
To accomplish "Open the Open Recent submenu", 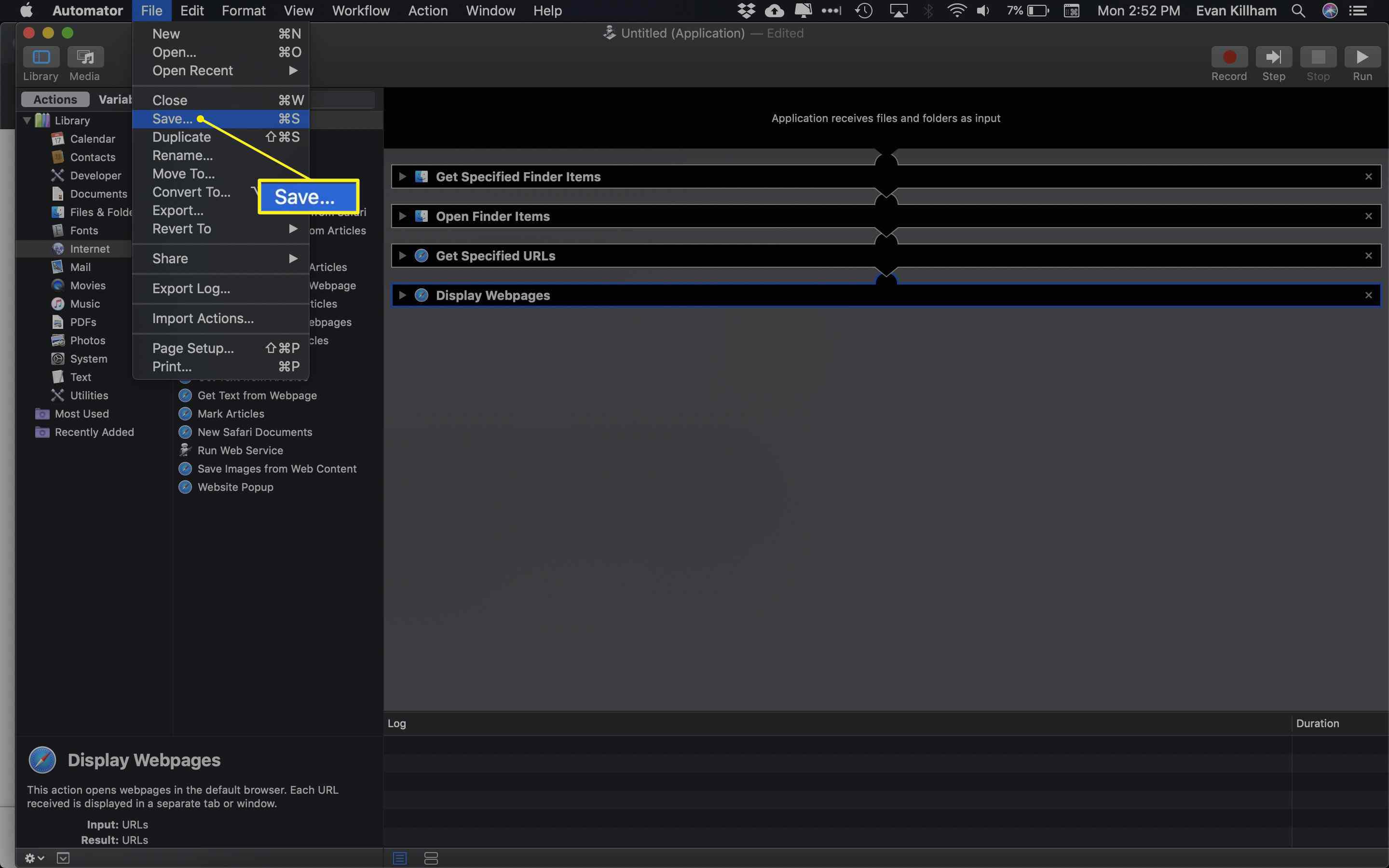I will pyautogui.click(x=221, y=70).
